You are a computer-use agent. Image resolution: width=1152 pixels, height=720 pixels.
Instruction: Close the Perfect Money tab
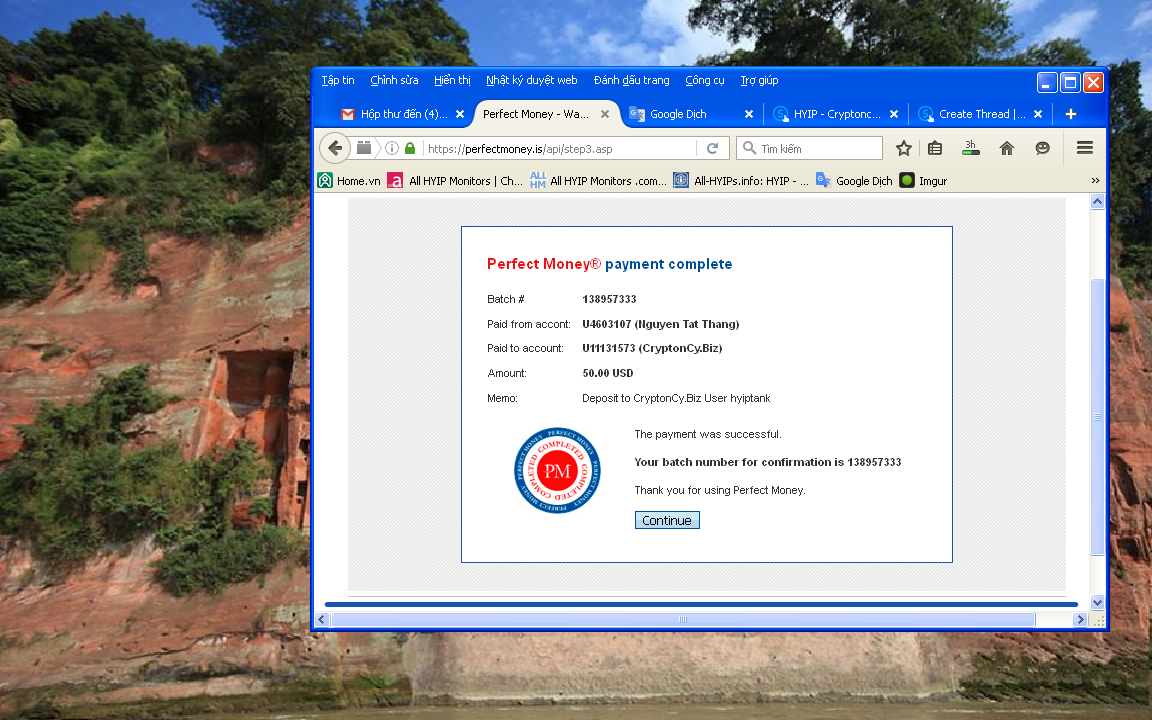(605, 114)
